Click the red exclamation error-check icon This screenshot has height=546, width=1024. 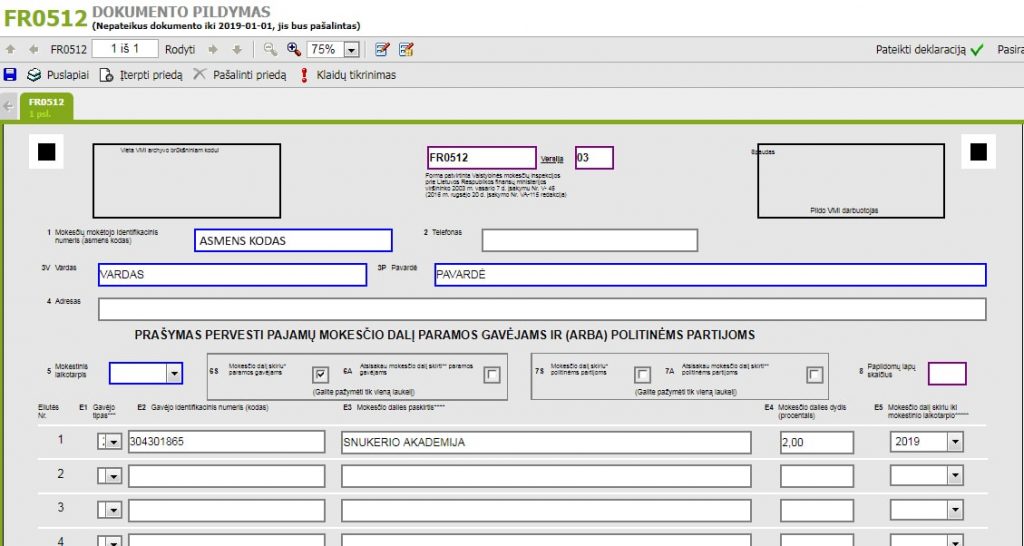(304, 75)
